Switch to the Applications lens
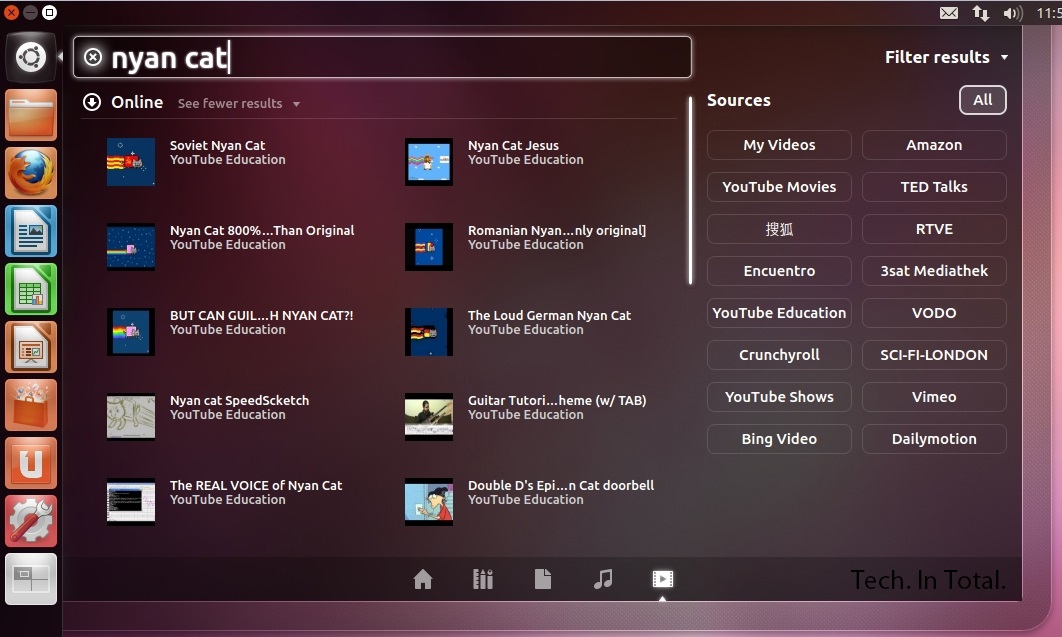Image resolution: width=1062 pixels, height=637 pixels. click(x=483, y=578)
